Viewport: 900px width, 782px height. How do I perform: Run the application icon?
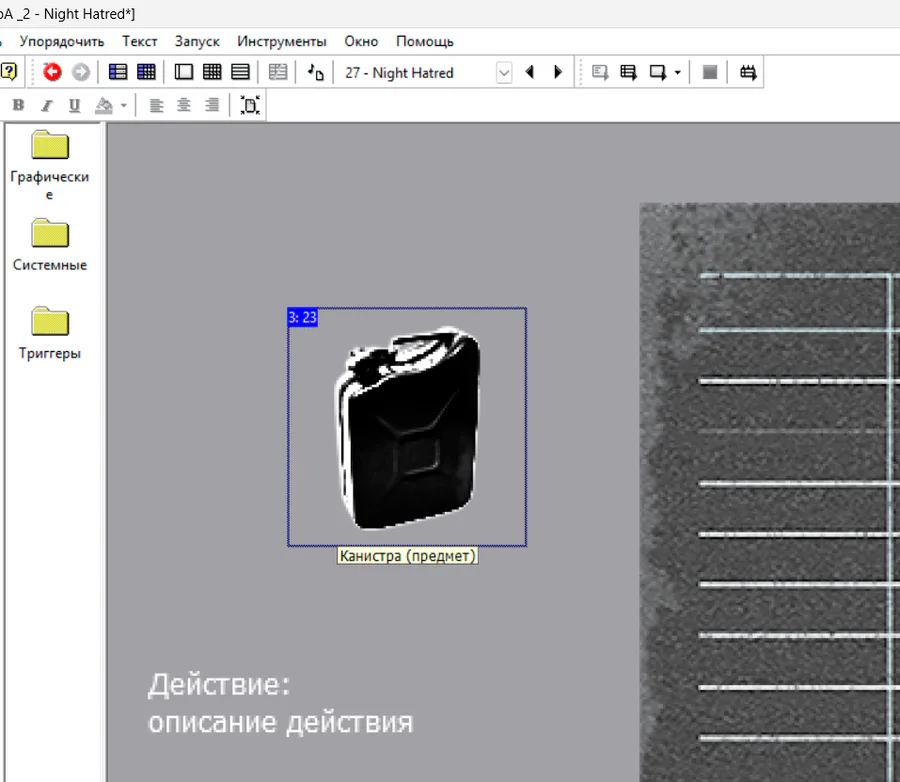(x=629, y=72)
